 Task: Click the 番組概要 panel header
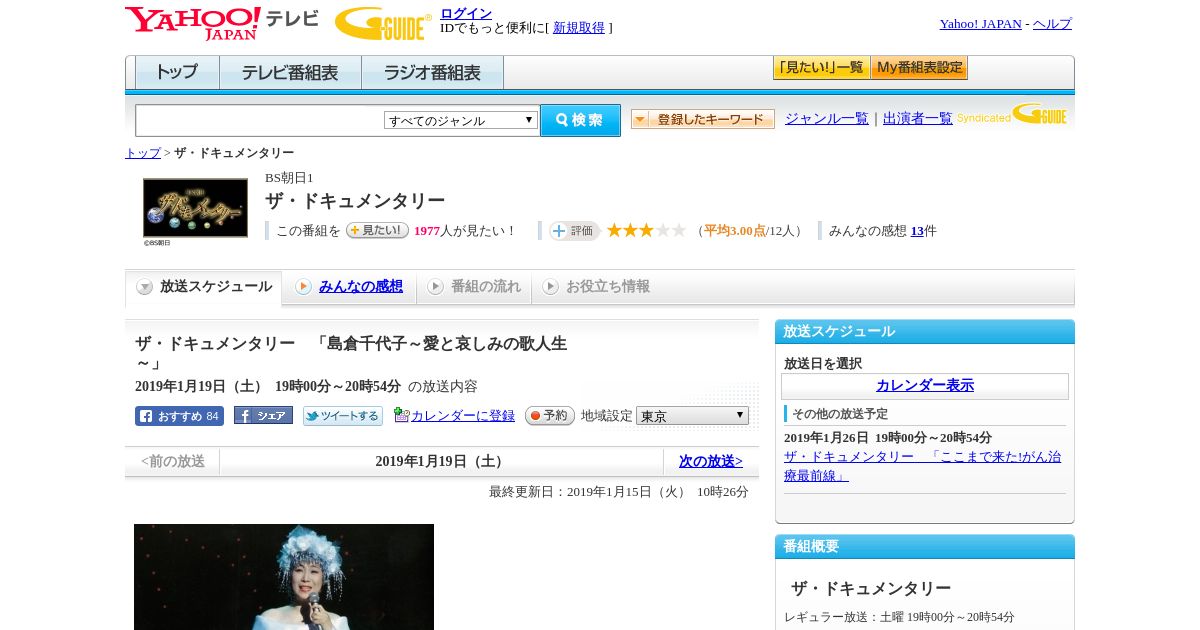(925, 547)
